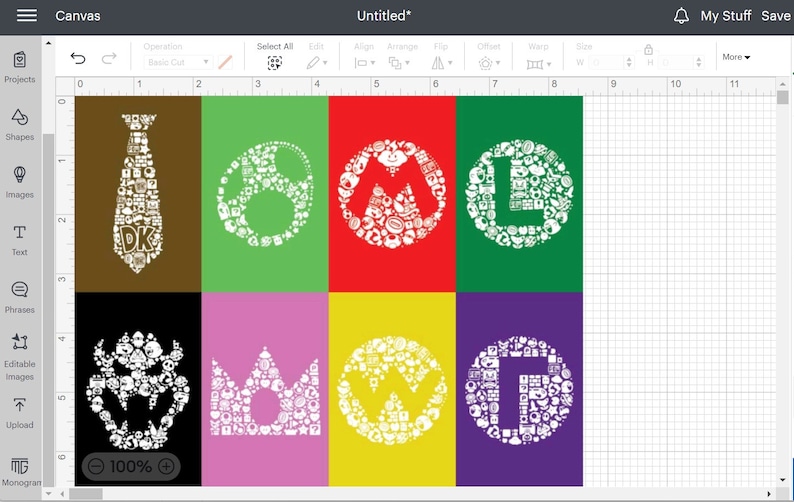Open the Images library
The width and height of the screenshot is (794, 502).
pos(20,182)
